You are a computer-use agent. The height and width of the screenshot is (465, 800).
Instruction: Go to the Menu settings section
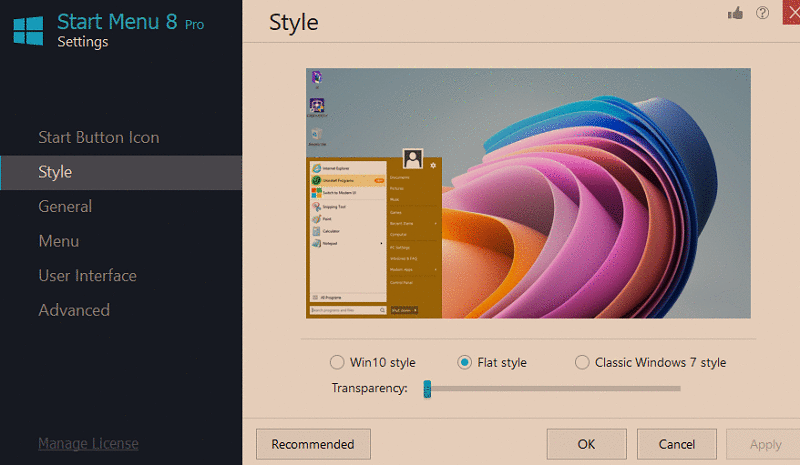point(58,241)
